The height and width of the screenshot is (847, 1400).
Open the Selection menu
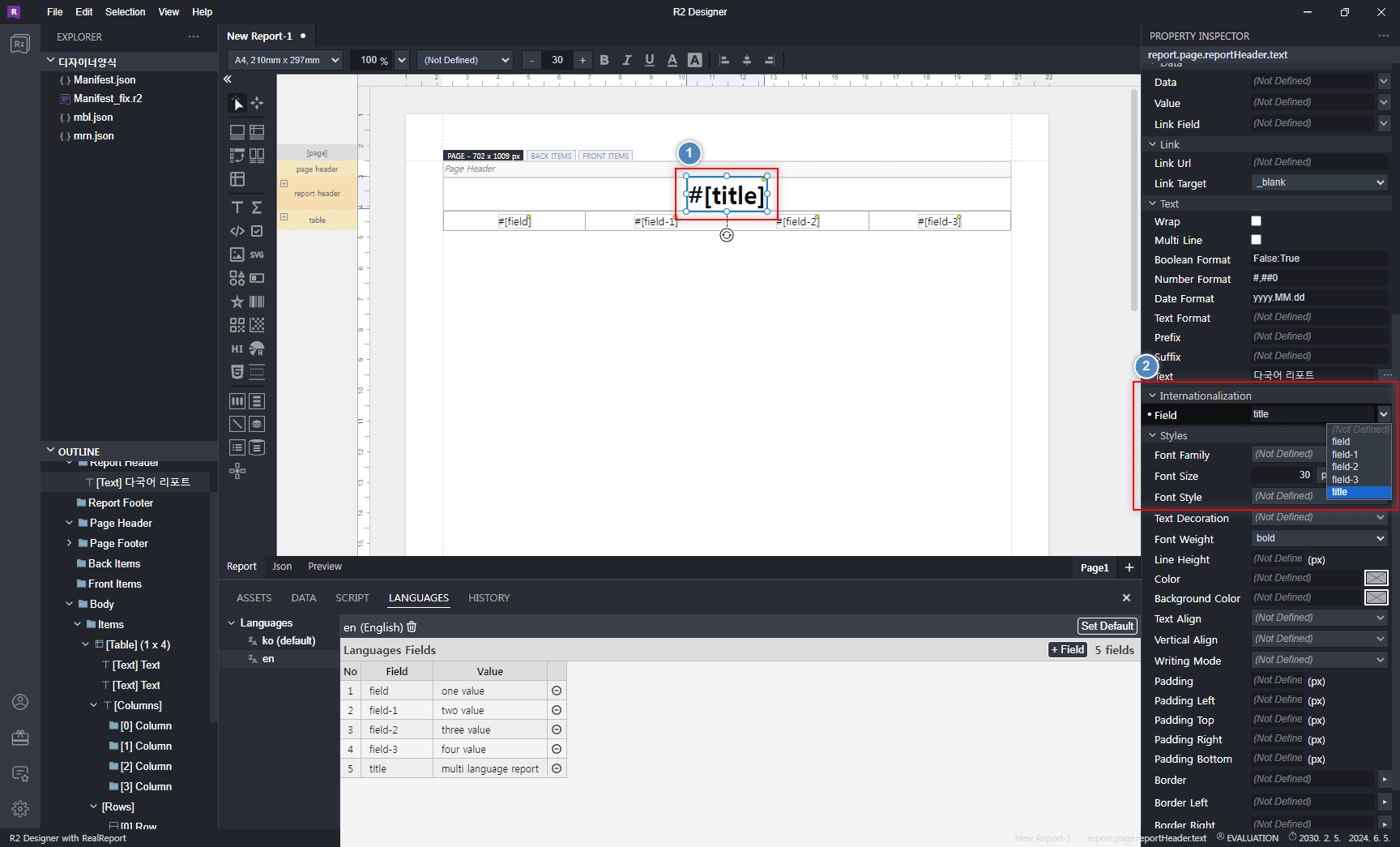click(125, 12)
